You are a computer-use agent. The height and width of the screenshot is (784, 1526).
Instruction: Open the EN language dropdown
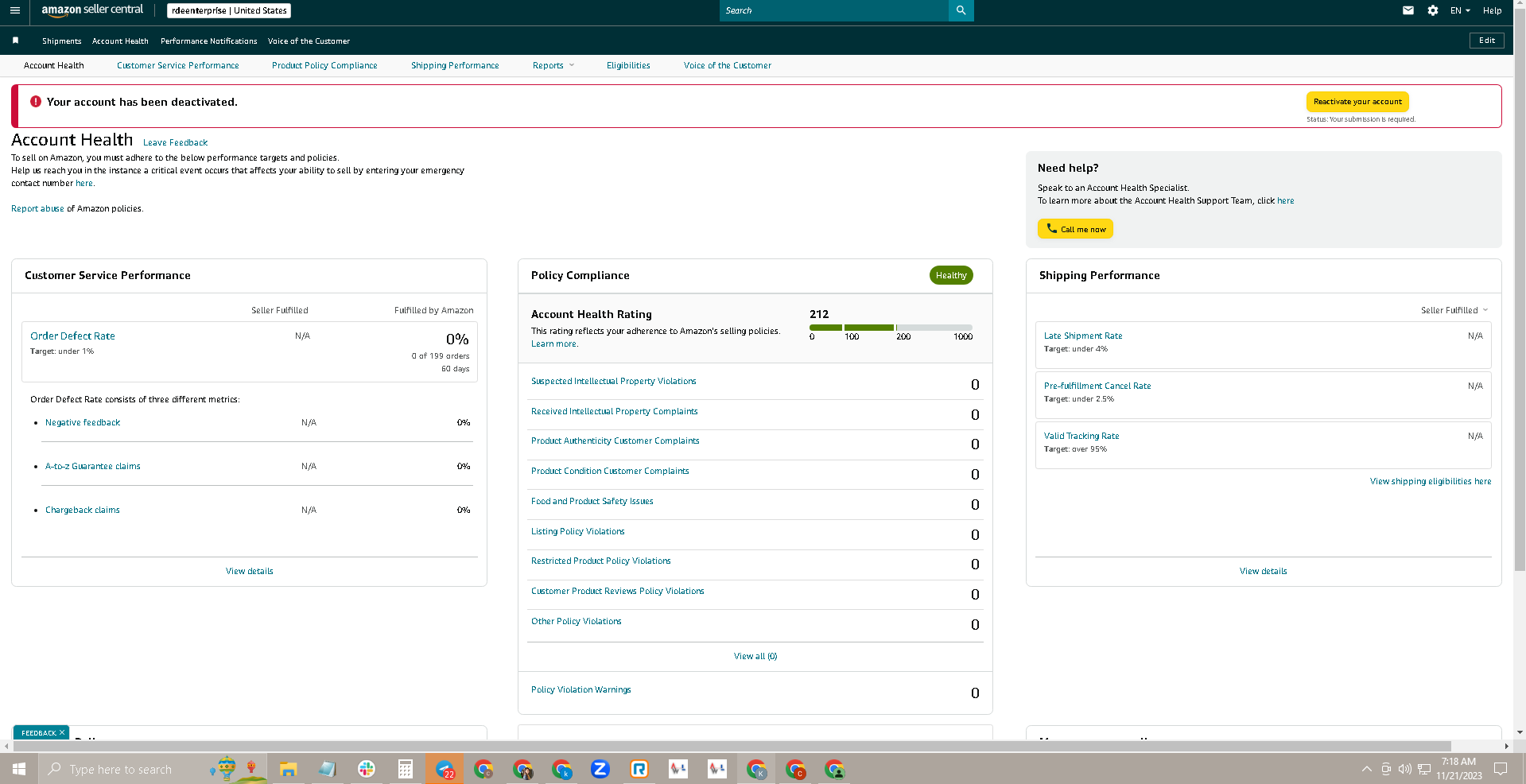coord(1460,10)
